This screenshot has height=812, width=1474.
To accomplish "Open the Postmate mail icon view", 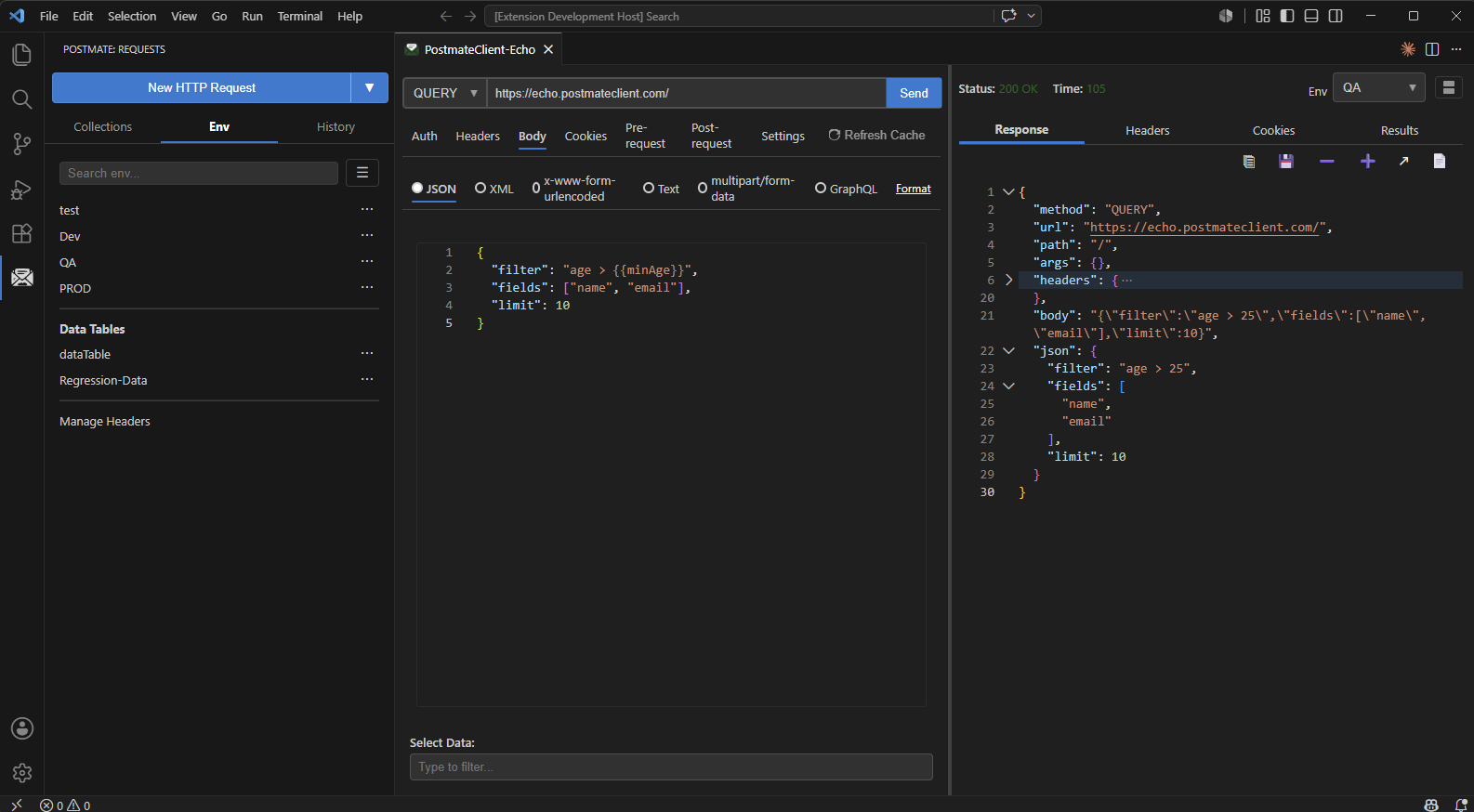I will click(21, 278).
